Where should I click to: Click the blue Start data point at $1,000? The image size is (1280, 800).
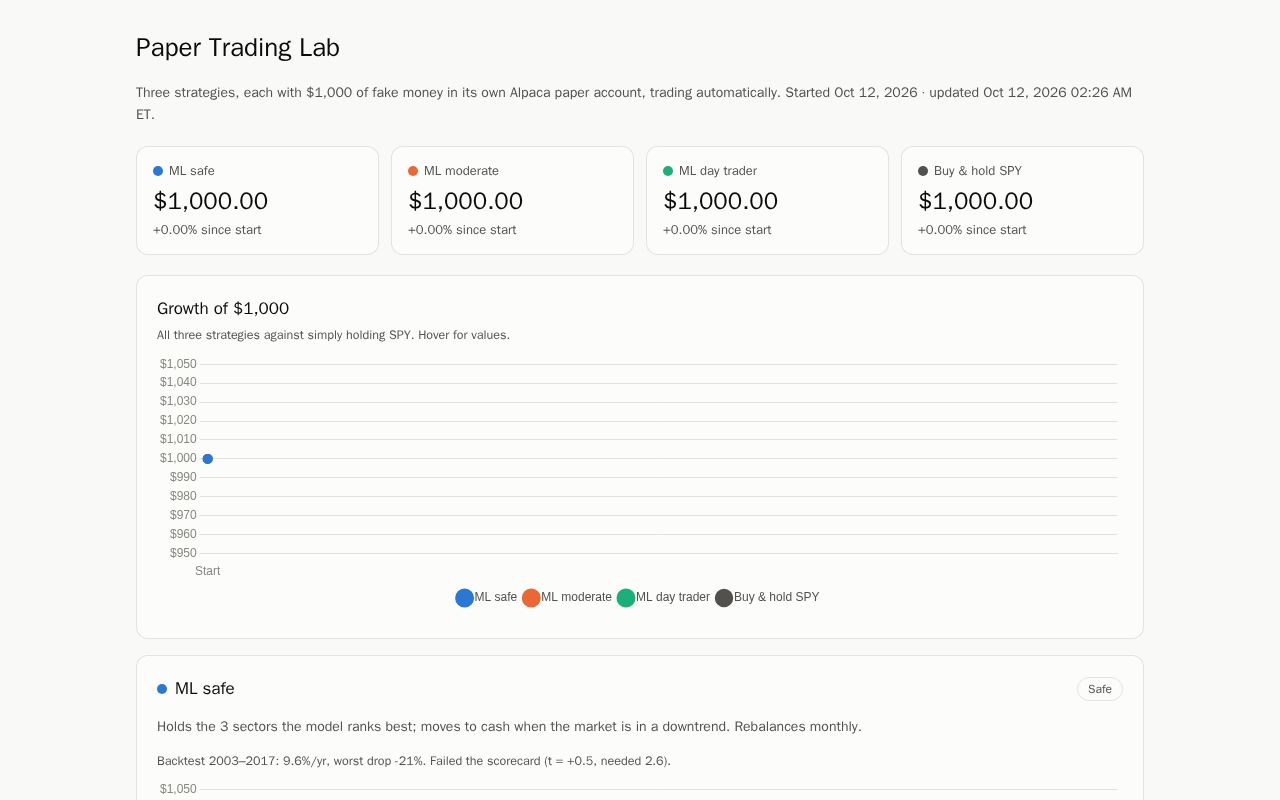tap(208, 459)
